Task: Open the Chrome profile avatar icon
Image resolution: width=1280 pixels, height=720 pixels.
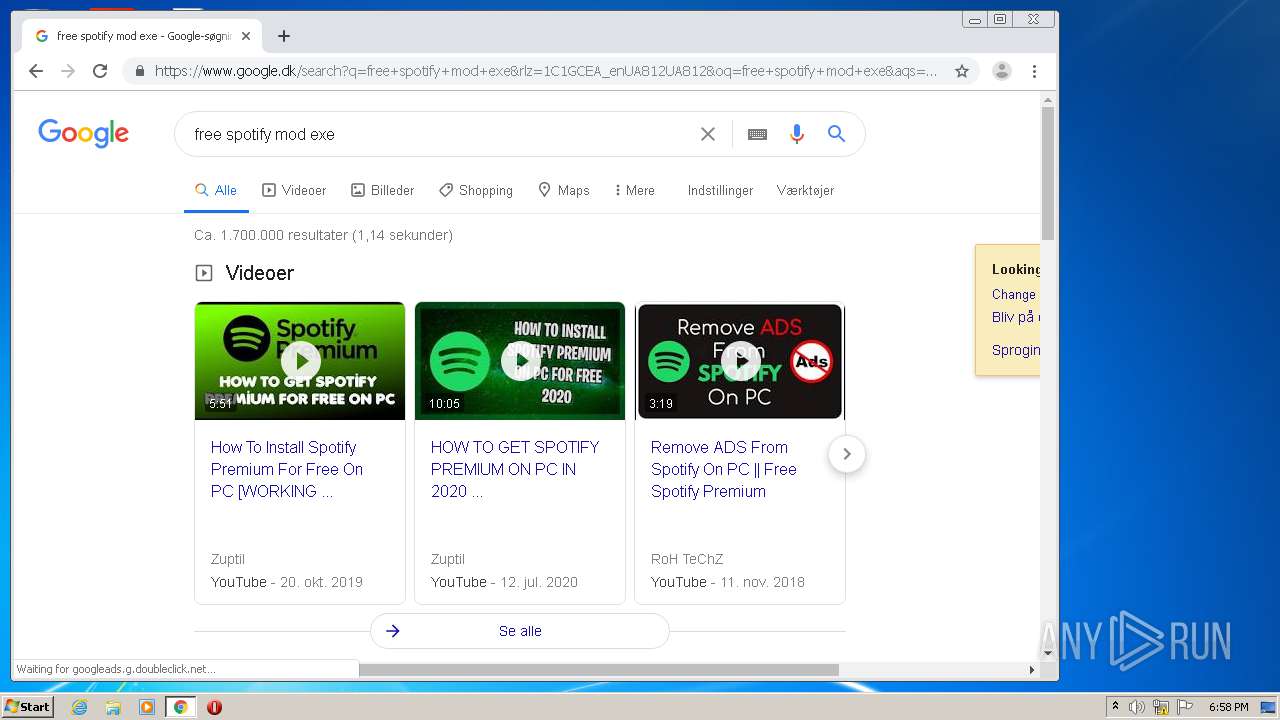Action: click(x=1001, y=71)
